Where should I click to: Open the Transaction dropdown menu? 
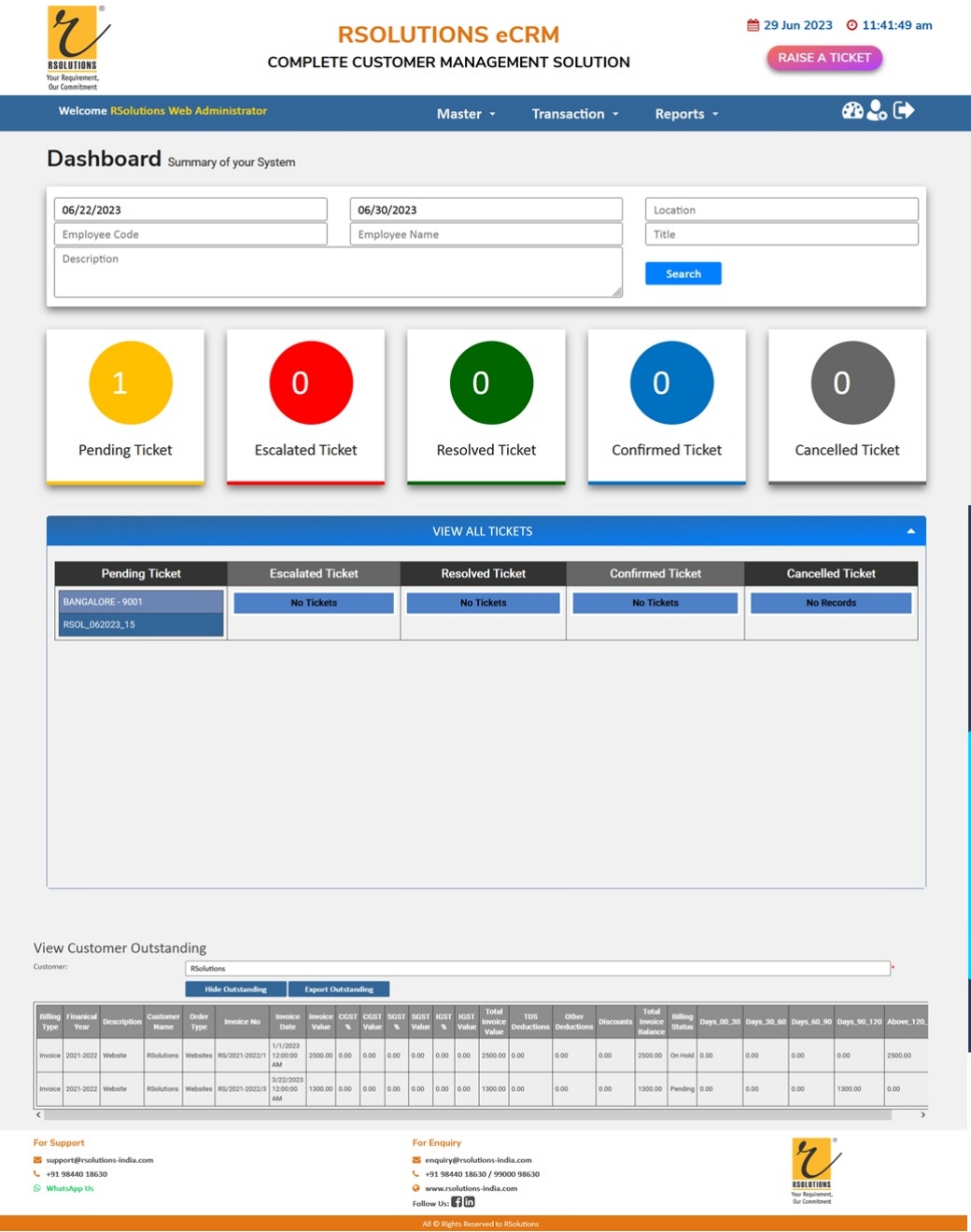click(574, 114)
